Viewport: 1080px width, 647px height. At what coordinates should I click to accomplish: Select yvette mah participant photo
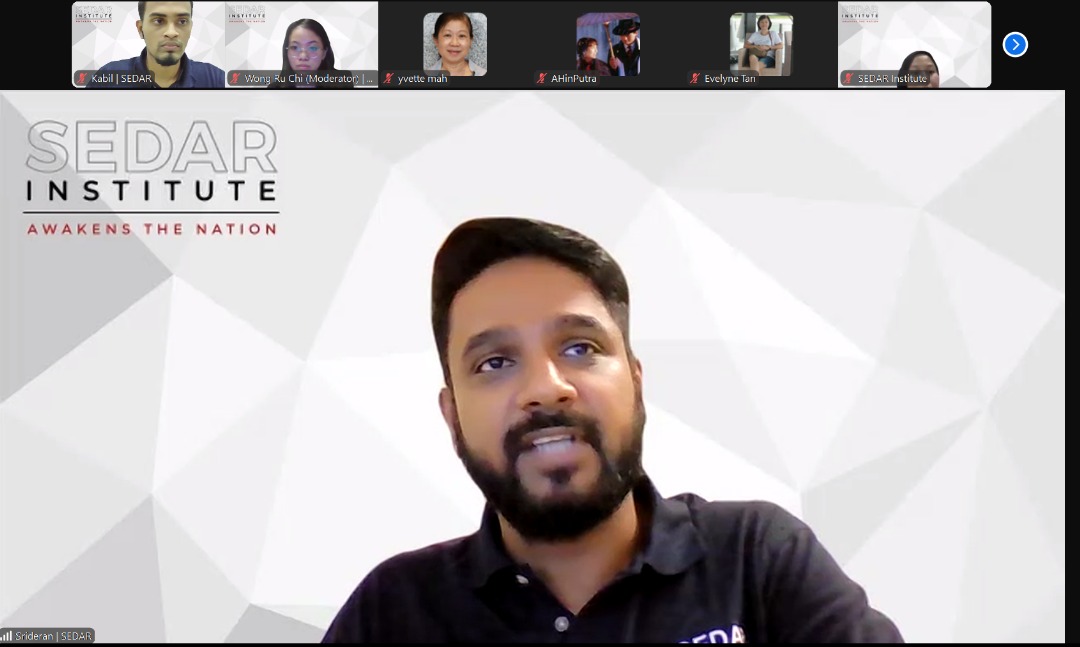(x=455, y=44)
